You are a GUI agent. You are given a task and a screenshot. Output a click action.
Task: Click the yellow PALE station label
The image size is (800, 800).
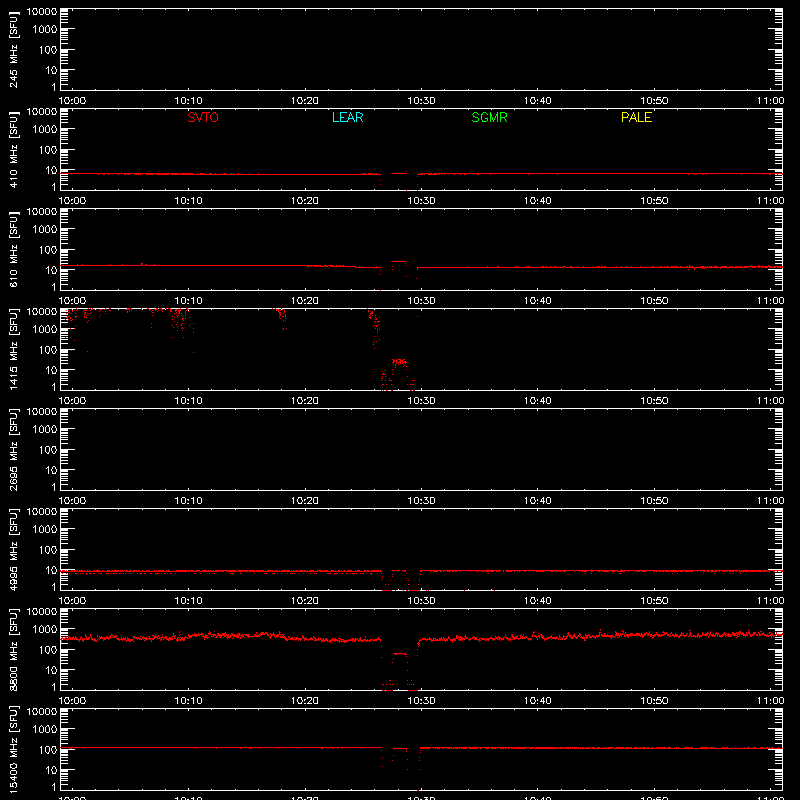(x=636, y=117)
